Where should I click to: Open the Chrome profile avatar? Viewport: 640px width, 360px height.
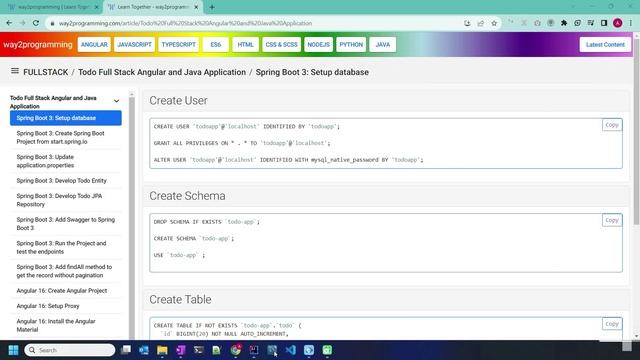tap(618, 23)
